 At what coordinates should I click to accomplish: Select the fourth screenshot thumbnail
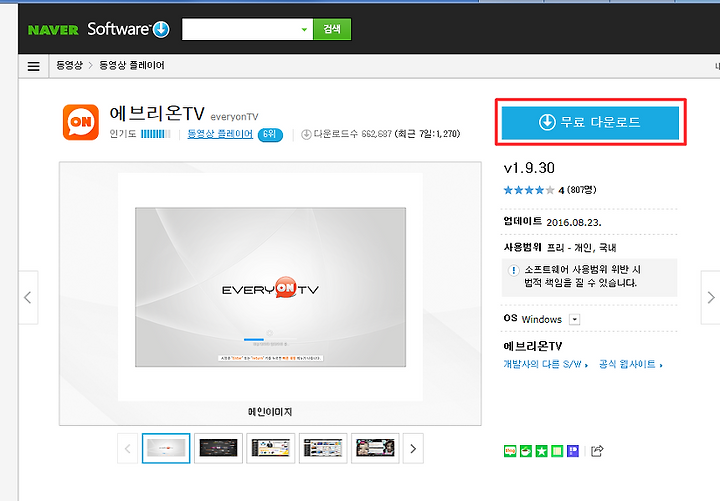click(323, 448)
